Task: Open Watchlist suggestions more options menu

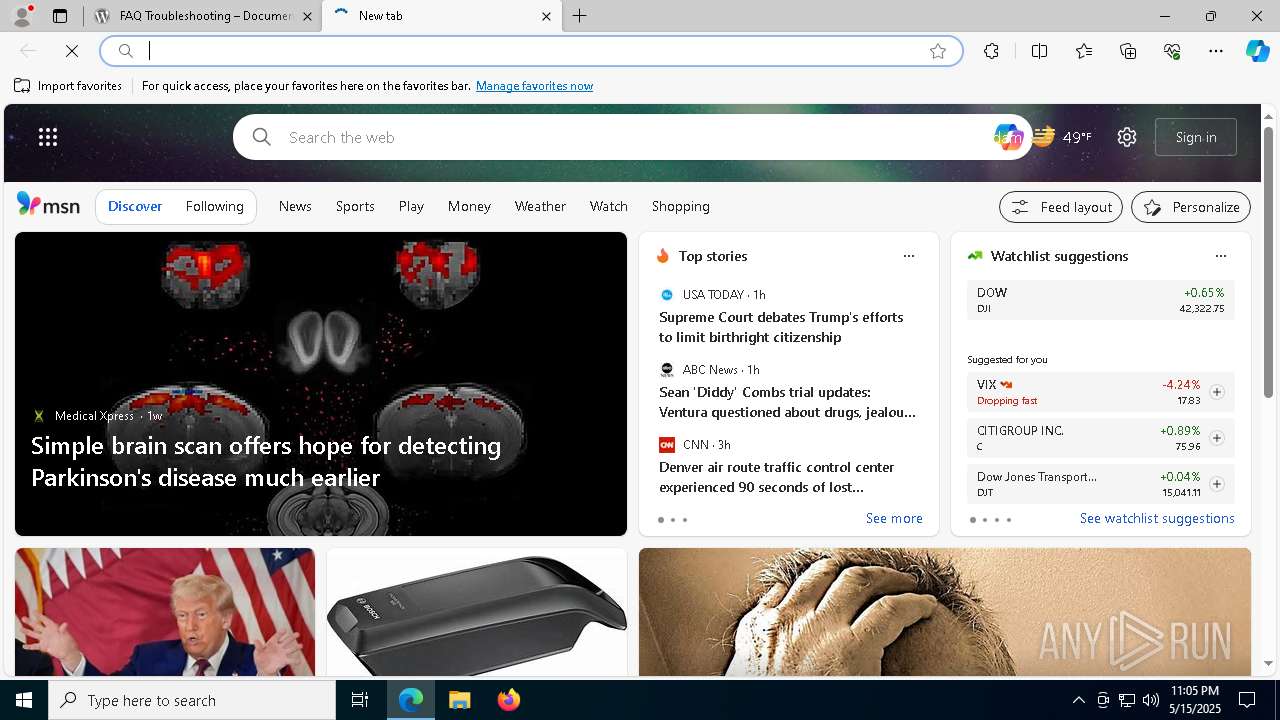Action: pos(1220,256)
